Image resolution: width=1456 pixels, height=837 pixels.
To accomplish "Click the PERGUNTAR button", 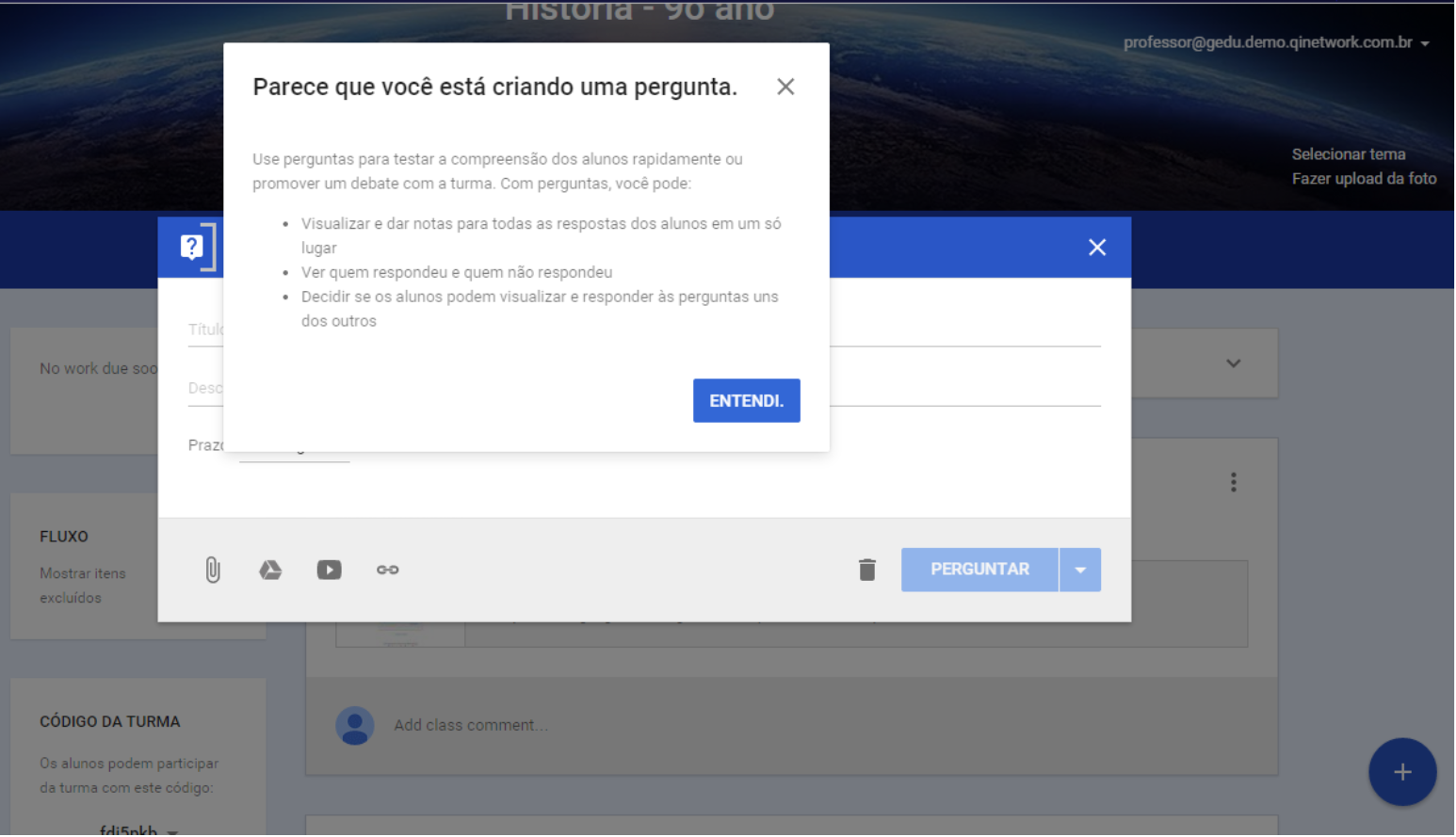I will click(979, 570).
